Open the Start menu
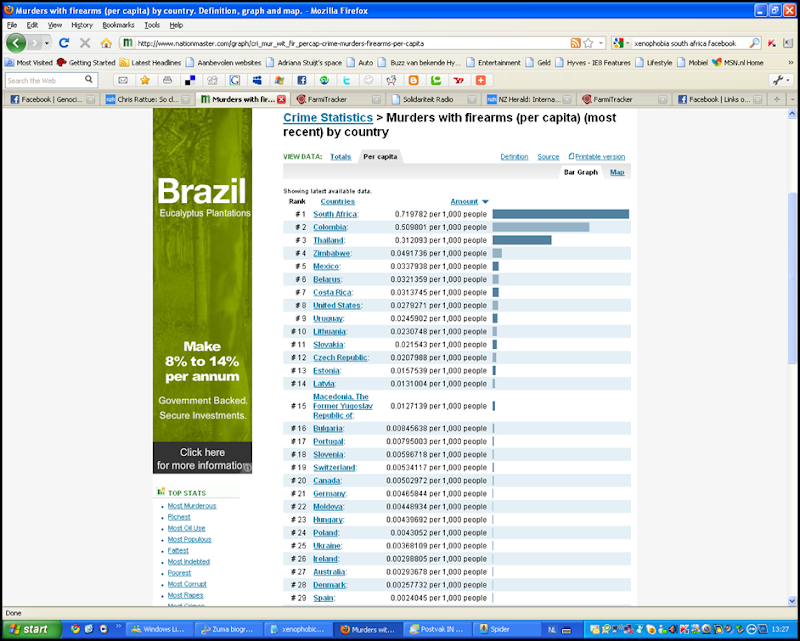 tap(30, 629)
